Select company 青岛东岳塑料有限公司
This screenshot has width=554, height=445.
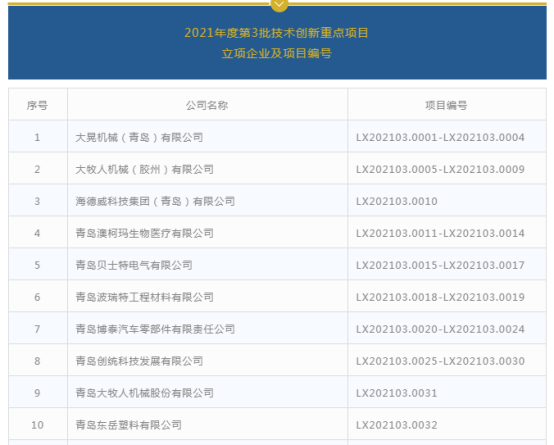(x=129, y=425)
